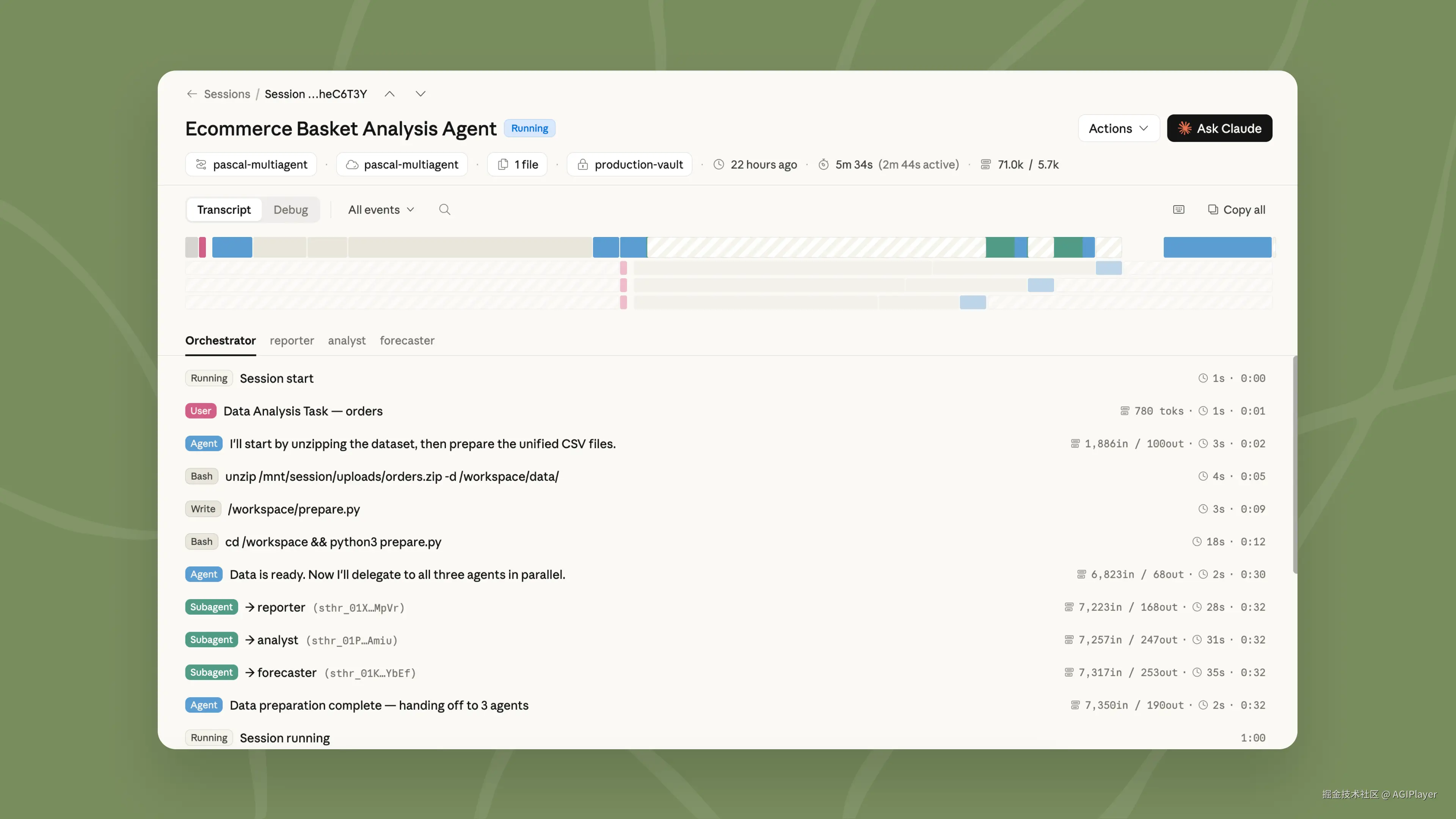Select the forecaster tab
Image resolution: width=1456 pixels, height=819 pixels.
click(407, 341)
